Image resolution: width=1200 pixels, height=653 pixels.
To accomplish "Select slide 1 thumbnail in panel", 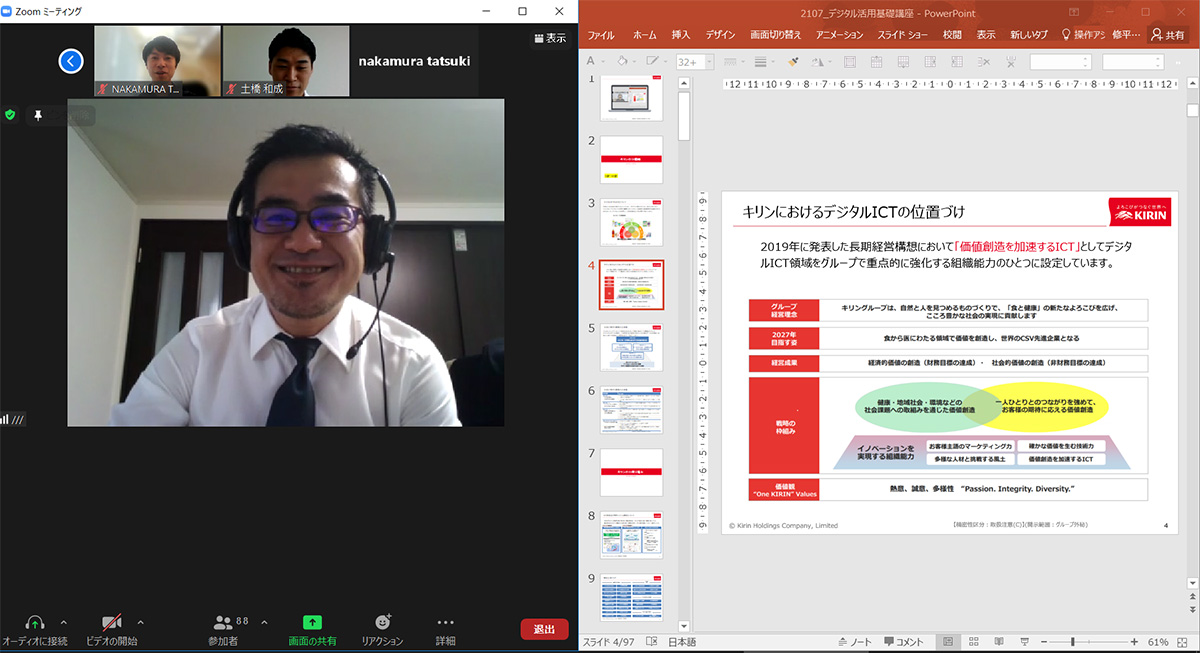I will pyautogui.click(x=631, y=98).
